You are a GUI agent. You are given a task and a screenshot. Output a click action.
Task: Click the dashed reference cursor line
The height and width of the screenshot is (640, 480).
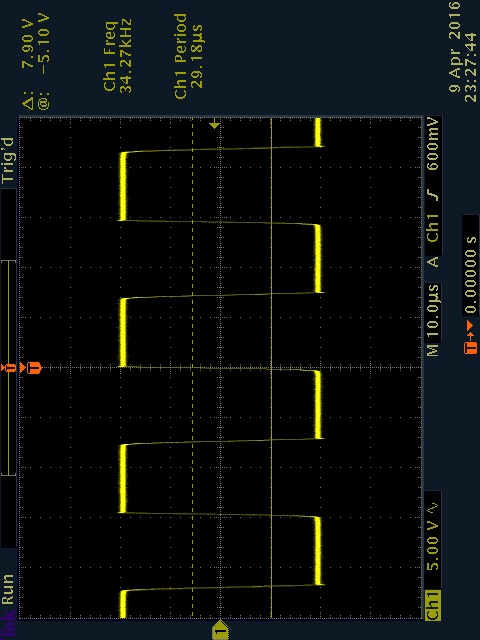coord(192,367)
